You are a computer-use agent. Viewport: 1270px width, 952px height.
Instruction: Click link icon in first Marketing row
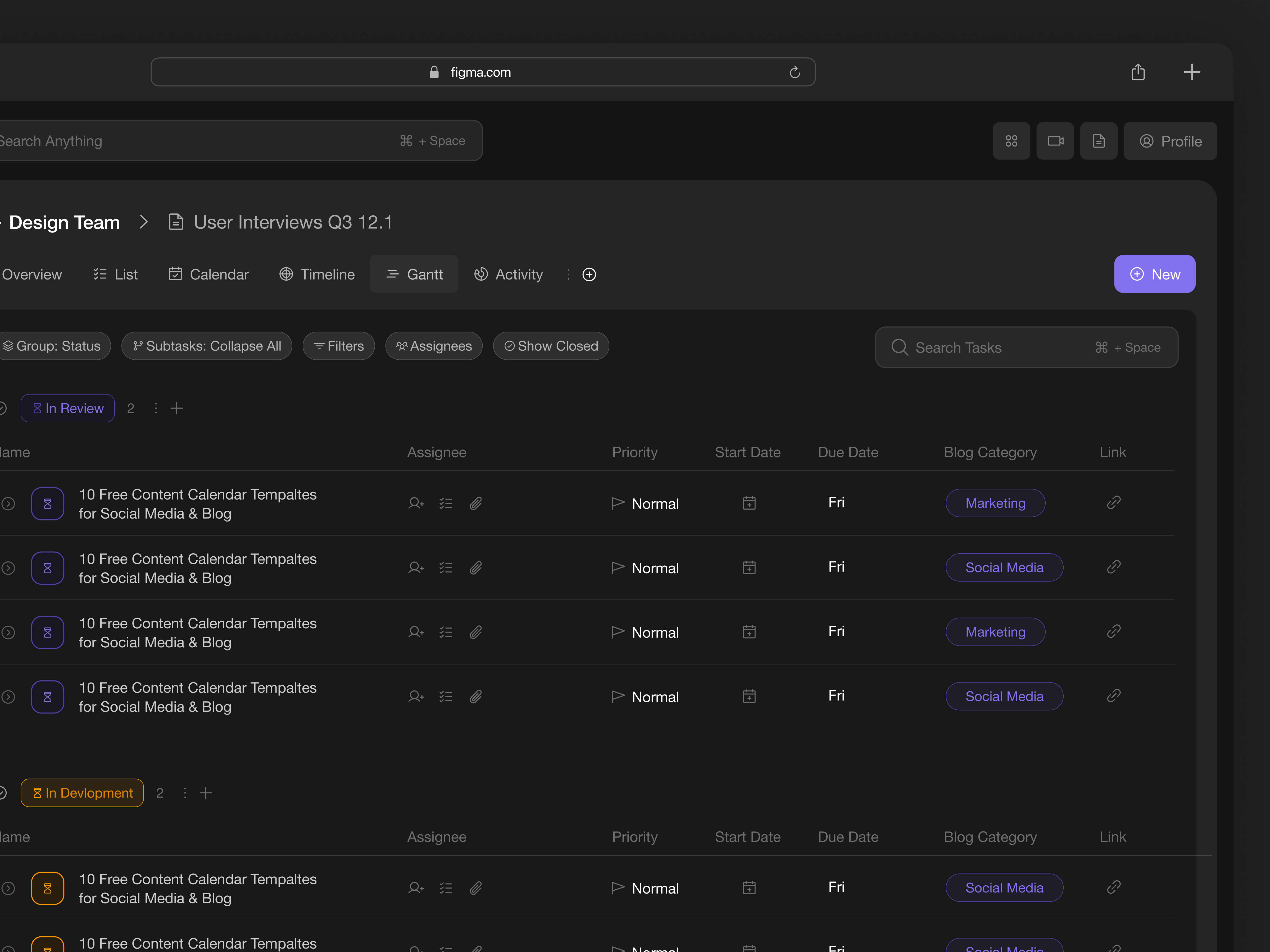(x=1113, y=503)
